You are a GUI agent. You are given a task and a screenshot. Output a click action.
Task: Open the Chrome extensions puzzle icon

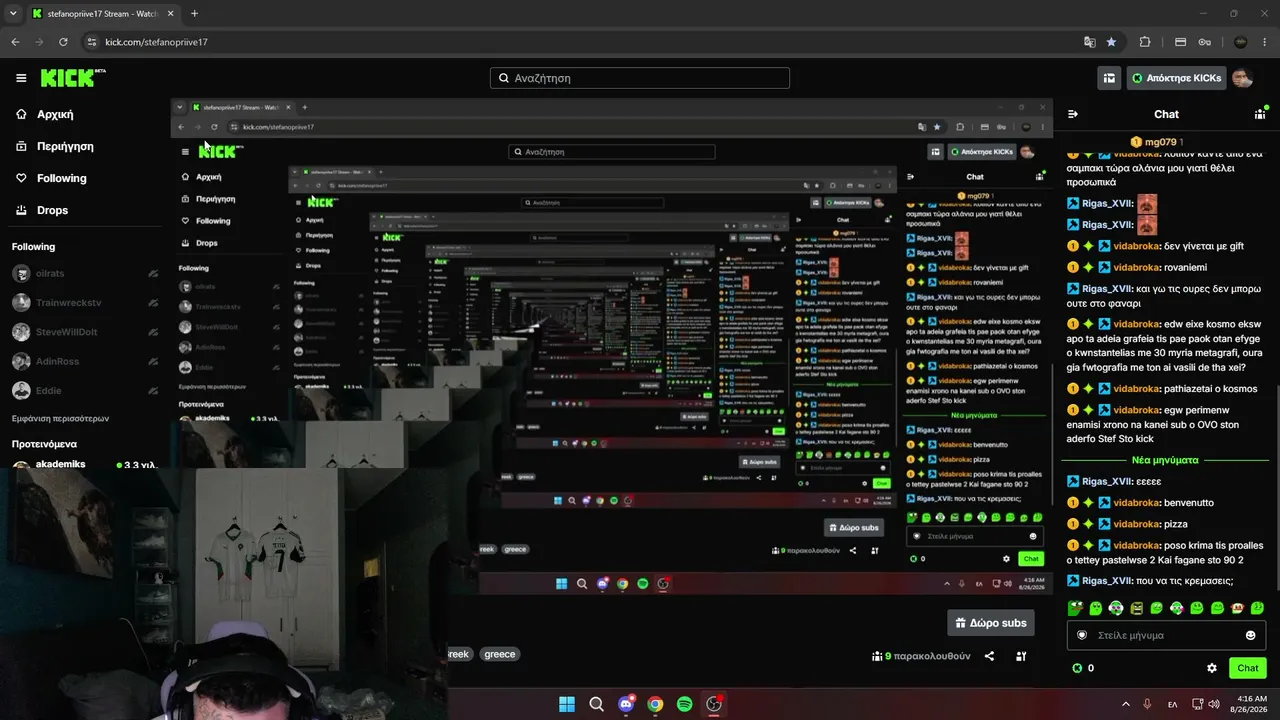tap(1145, 42)
